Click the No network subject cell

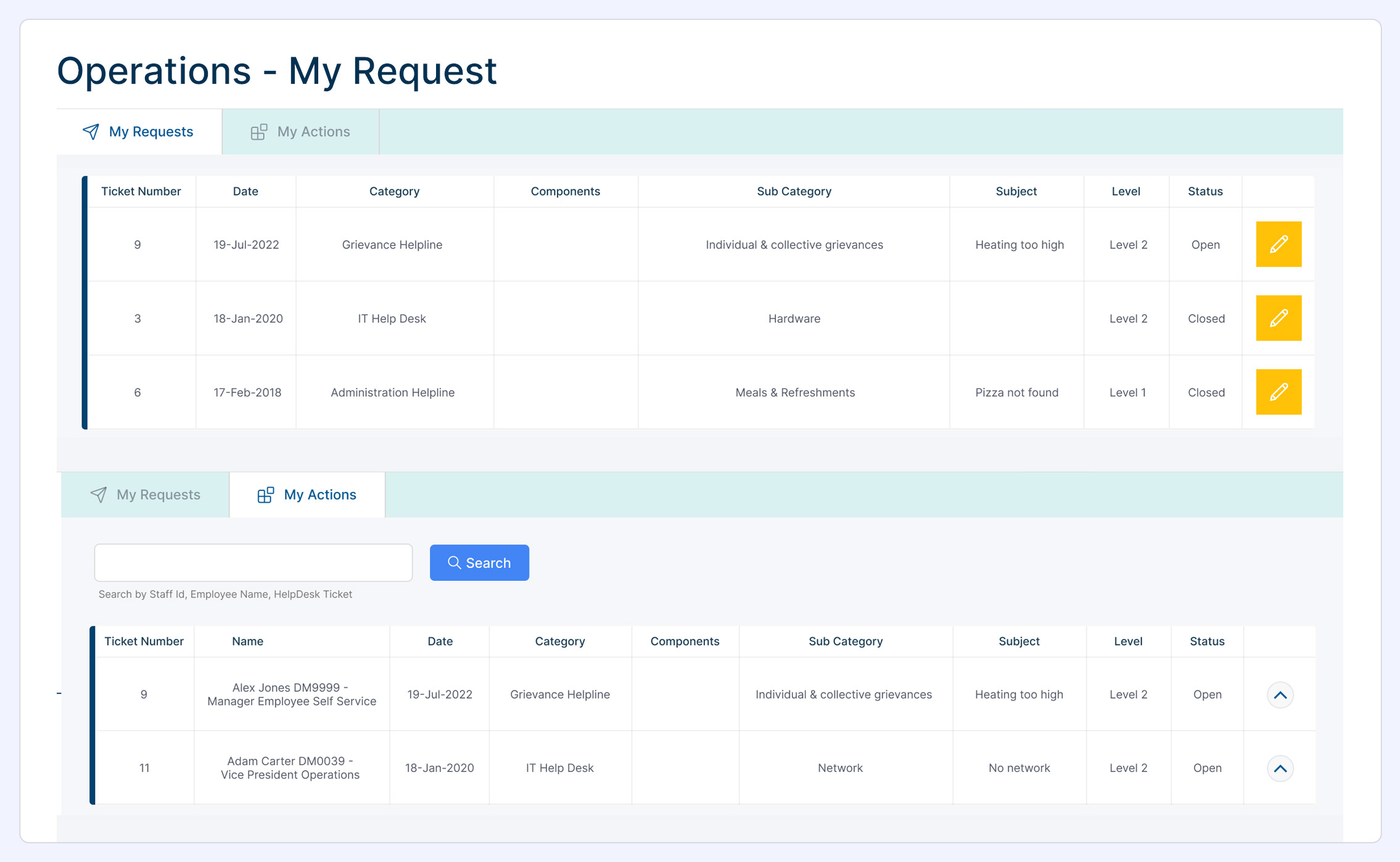coord(1019,768)
